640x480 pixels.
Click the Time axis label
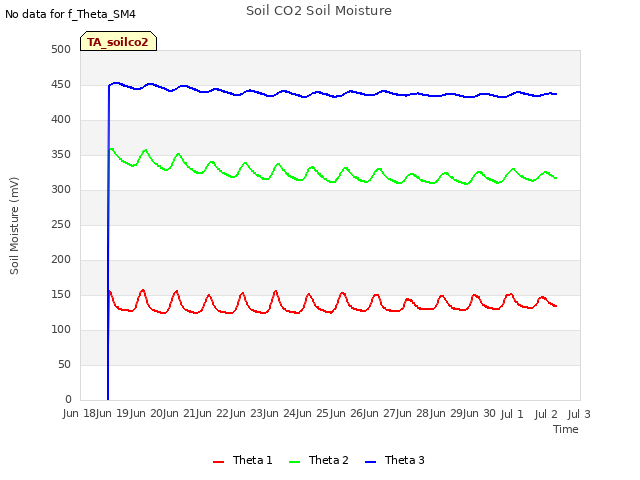(x=566, y=429)
